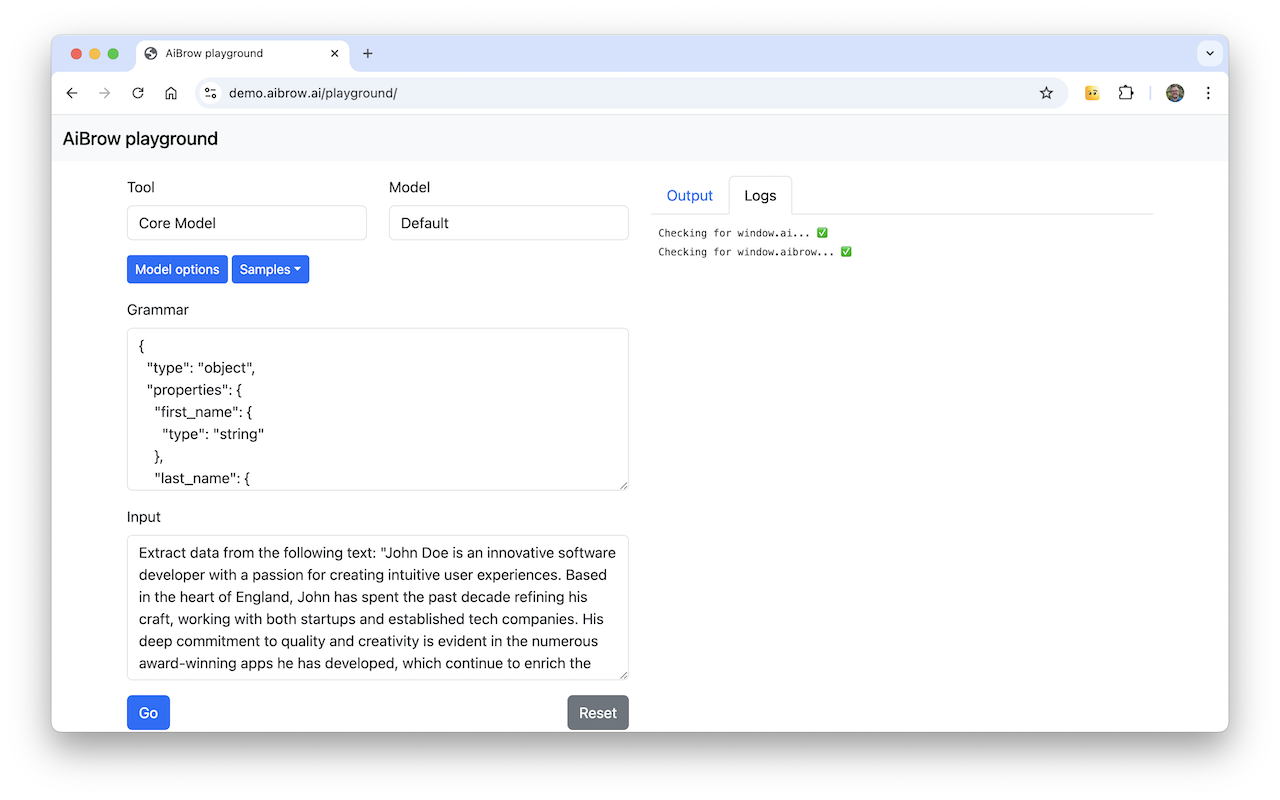This screenshot has width=1280, height=800.
Task: Click the Go button
Action: (x=148, y=713)
